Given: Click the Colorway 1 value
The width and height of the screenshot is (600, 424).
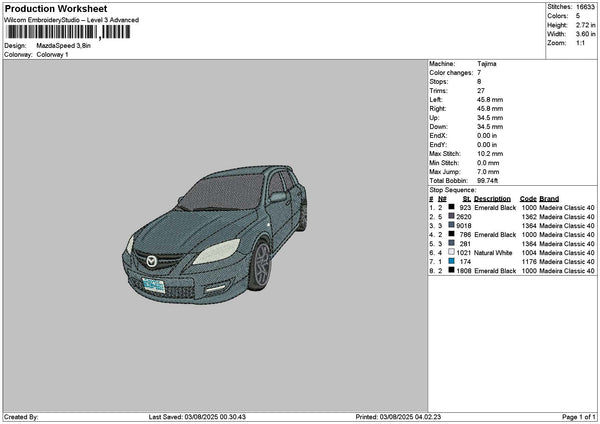Looking at the screenshot, I should (51, 54).
